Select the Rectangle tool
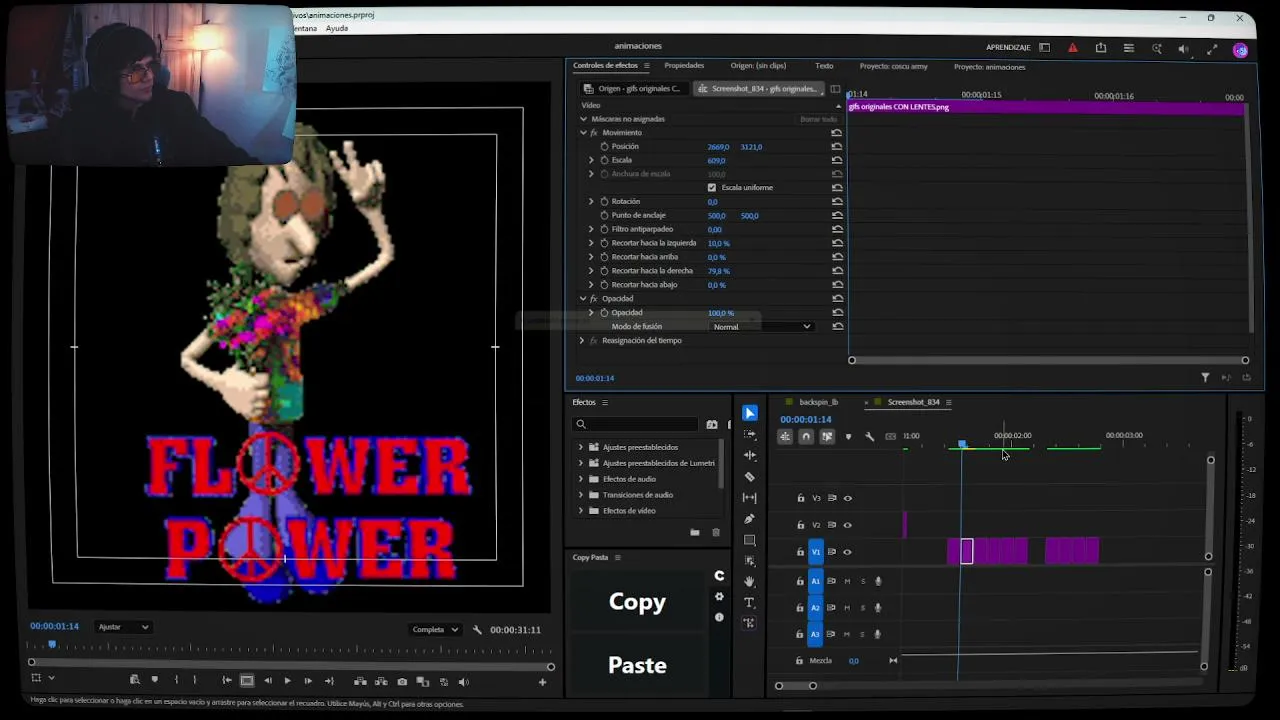The height and width of the screenshot is (720, 1280). click(x=750, y=540)
